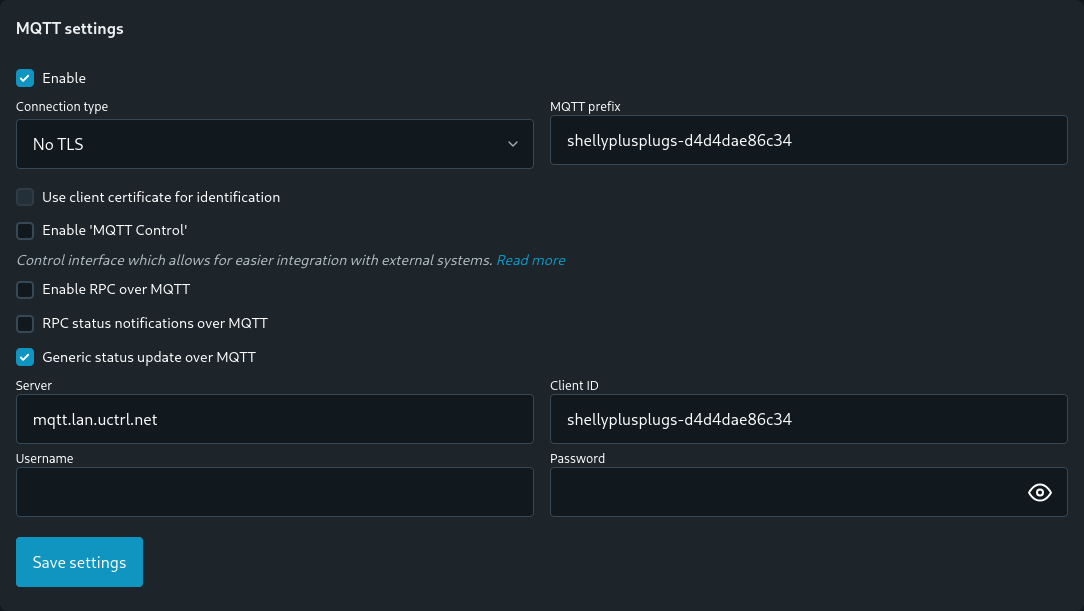Click the 'Password' label text

coord(577,459)
